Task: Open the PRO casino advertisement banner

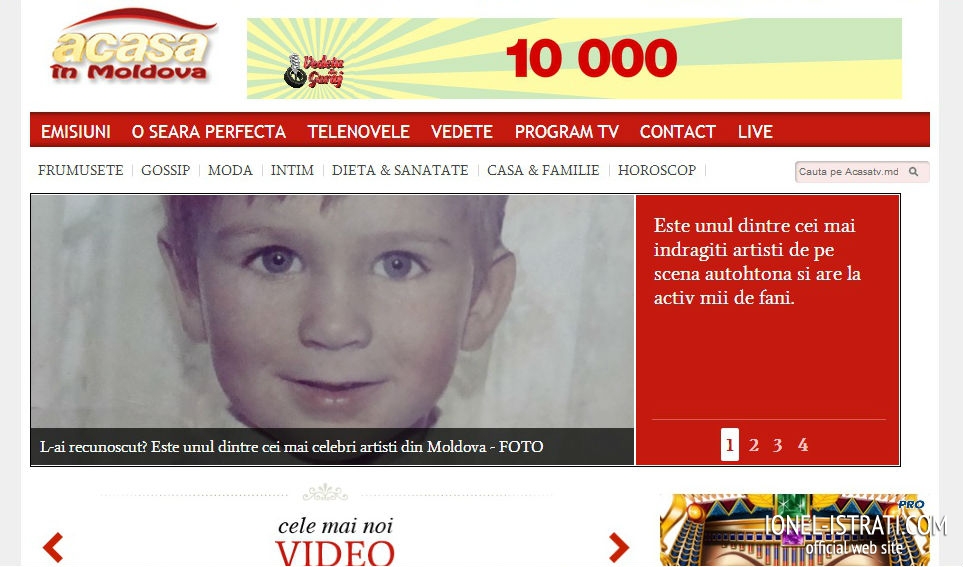Action: click(795, 530)
